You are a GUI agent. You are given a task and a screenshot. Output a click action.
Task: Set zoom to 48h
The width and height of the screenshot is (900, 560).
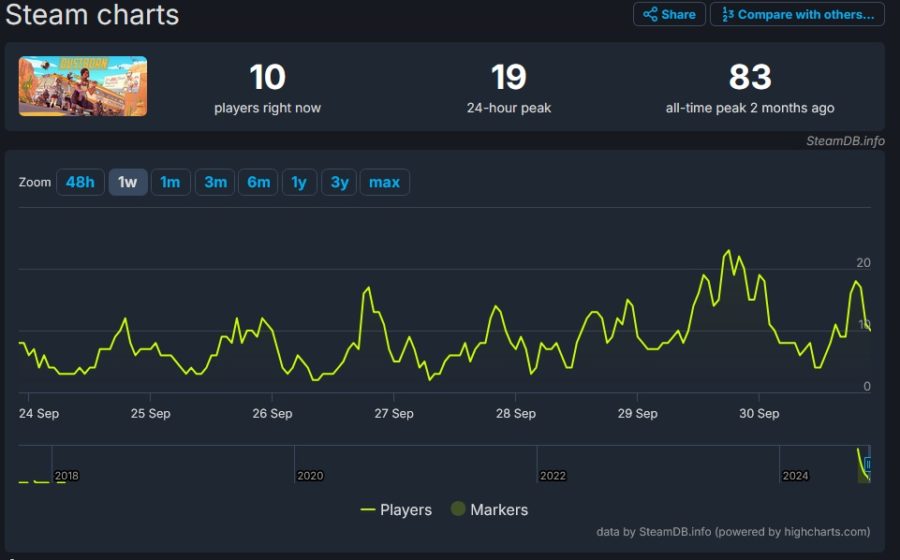point(80,182)
